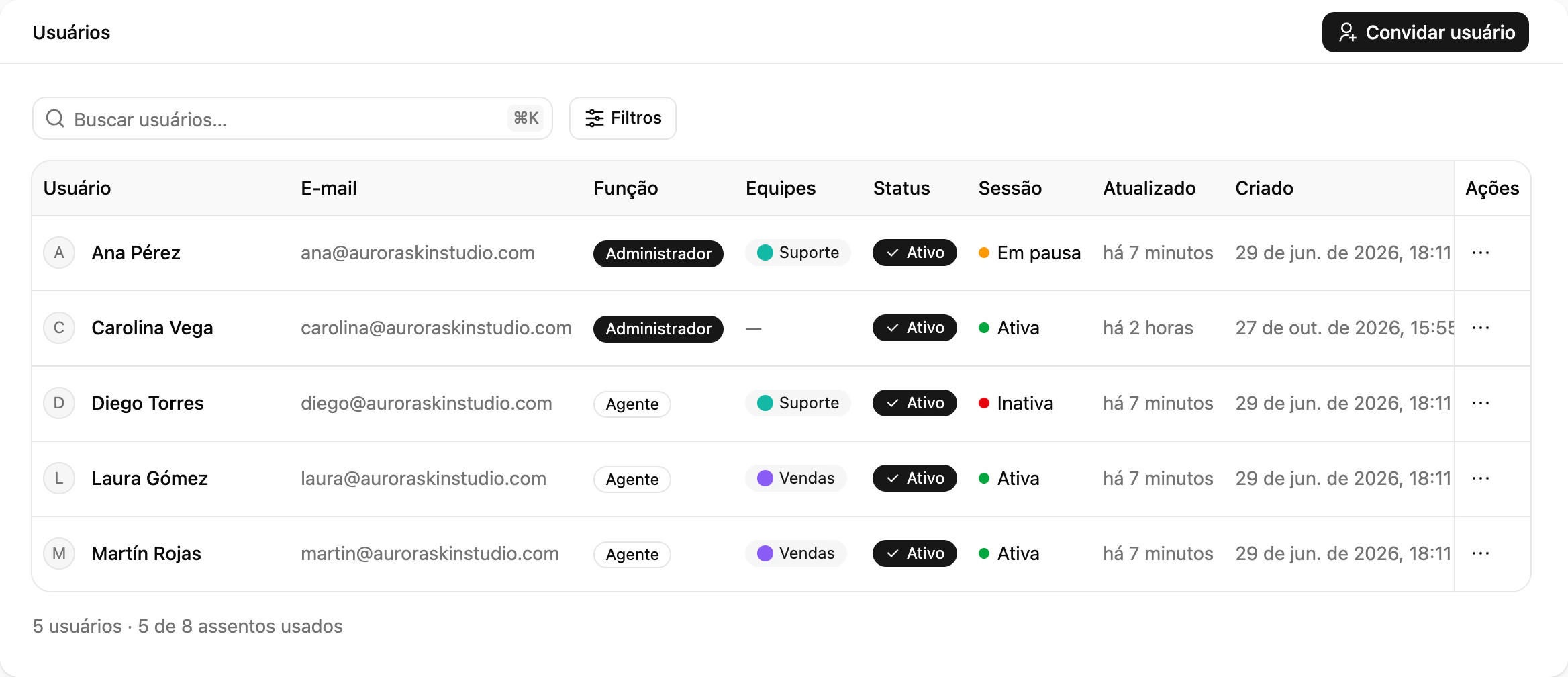Sort by the Status column header
This screenshot has width=1568, height=677.
[901, 188]
